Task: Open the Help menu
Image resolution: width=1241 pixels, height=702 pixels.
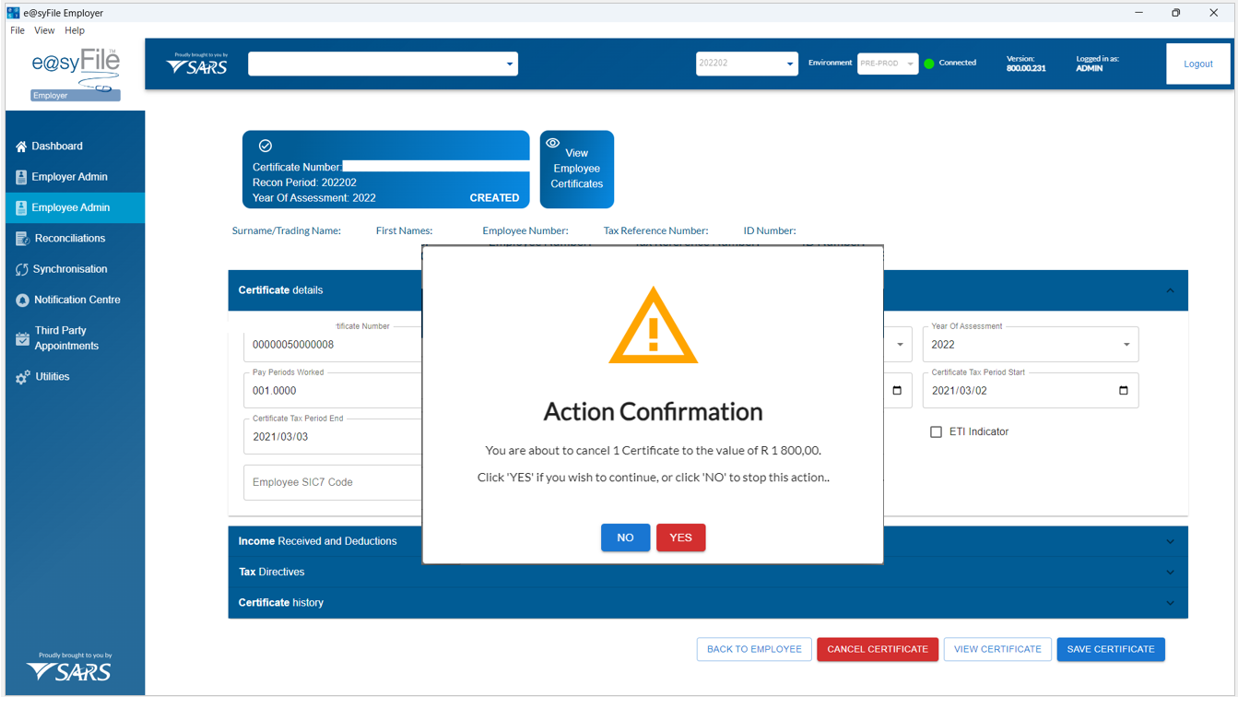Action: 75,31
